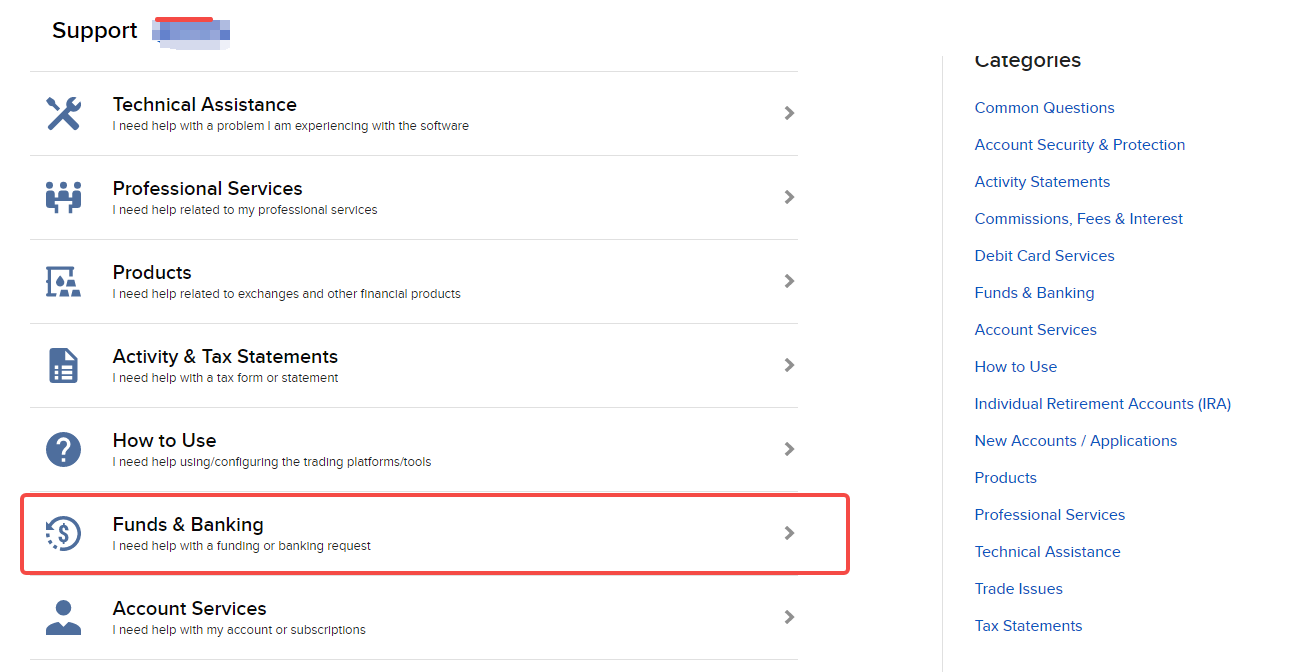
Task: Click Trade Issues in the Categories list
Action: pos(1018,589)
